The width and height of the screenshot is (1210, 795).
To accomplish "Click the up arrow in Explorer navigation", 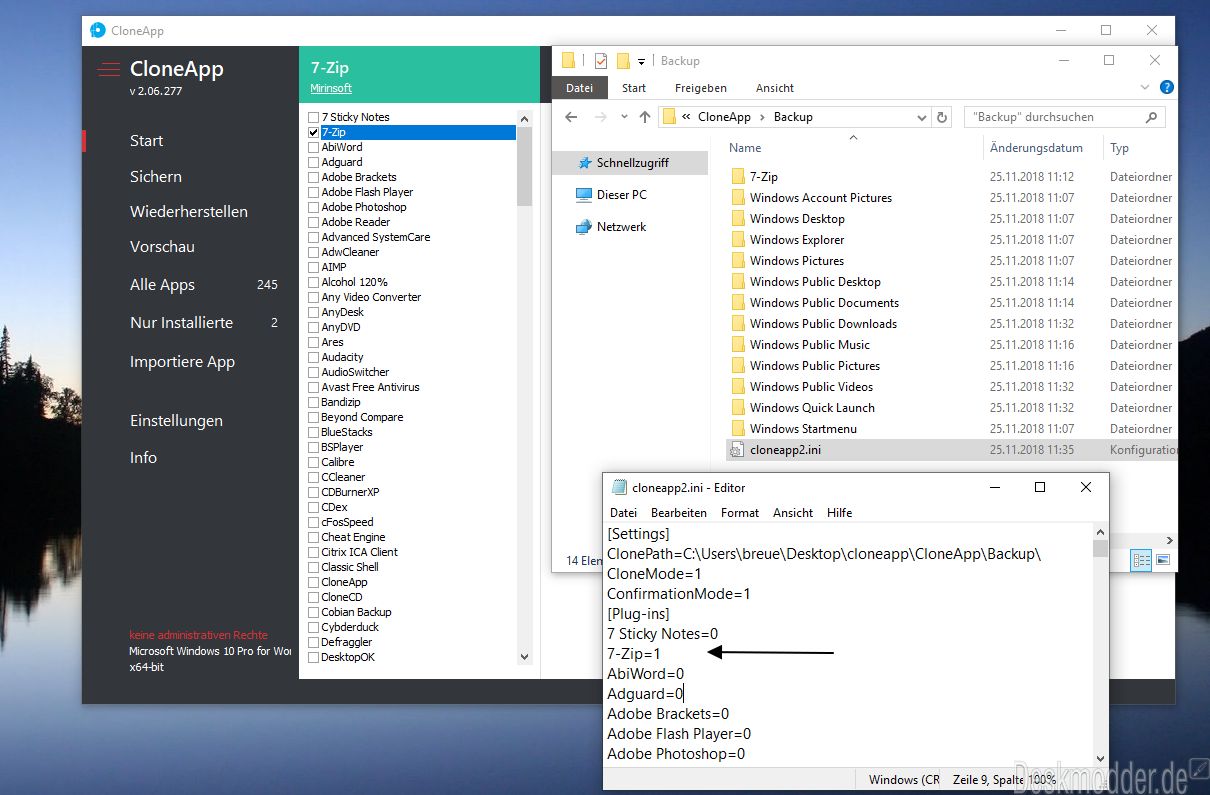I will (x=645, y=117).
